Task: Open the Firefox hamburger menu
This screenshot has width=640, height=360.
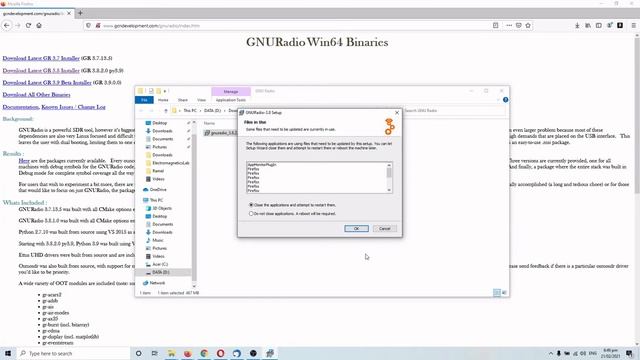Action: pyautogui.click(x=633, y=25)
